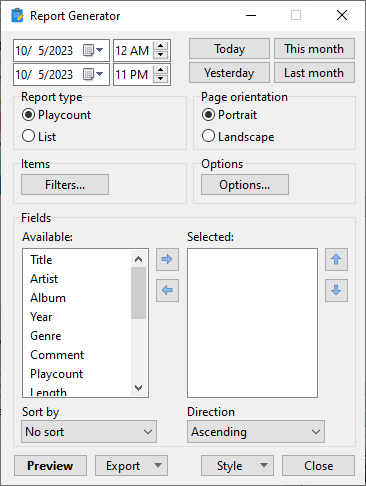Open the Options dialog

click(x=245, y=185)
